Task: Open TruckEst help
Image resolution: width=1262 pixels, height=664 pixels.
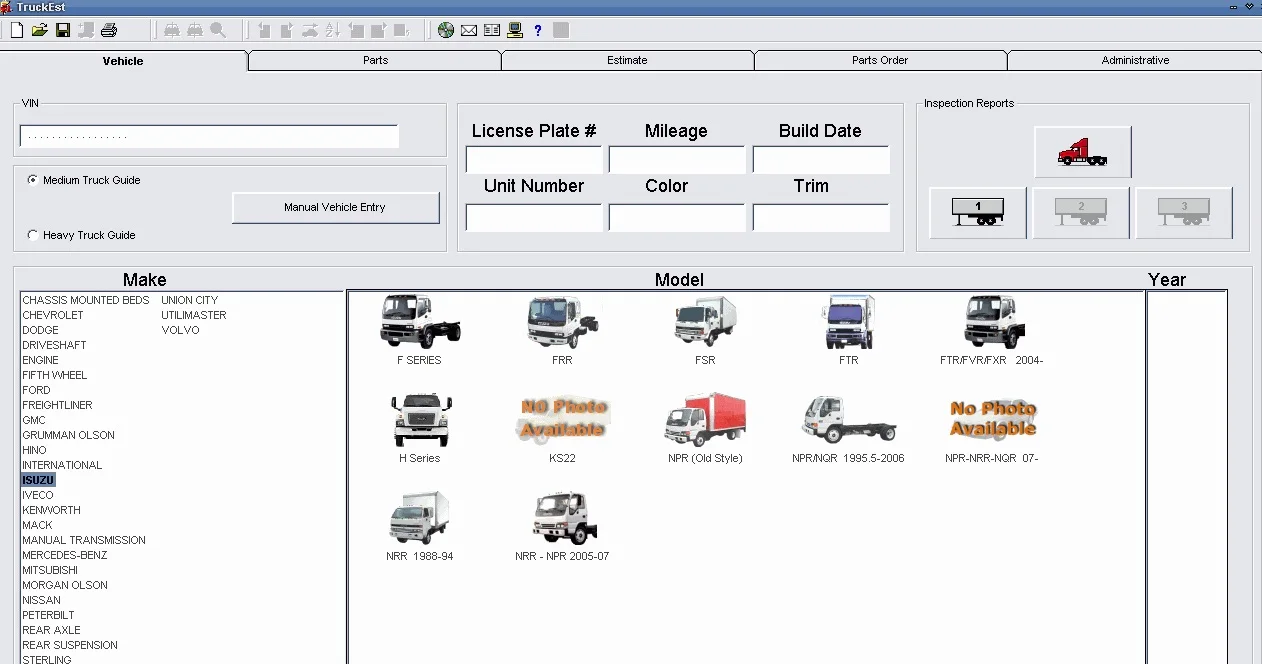Action: (x=537, y=29)
